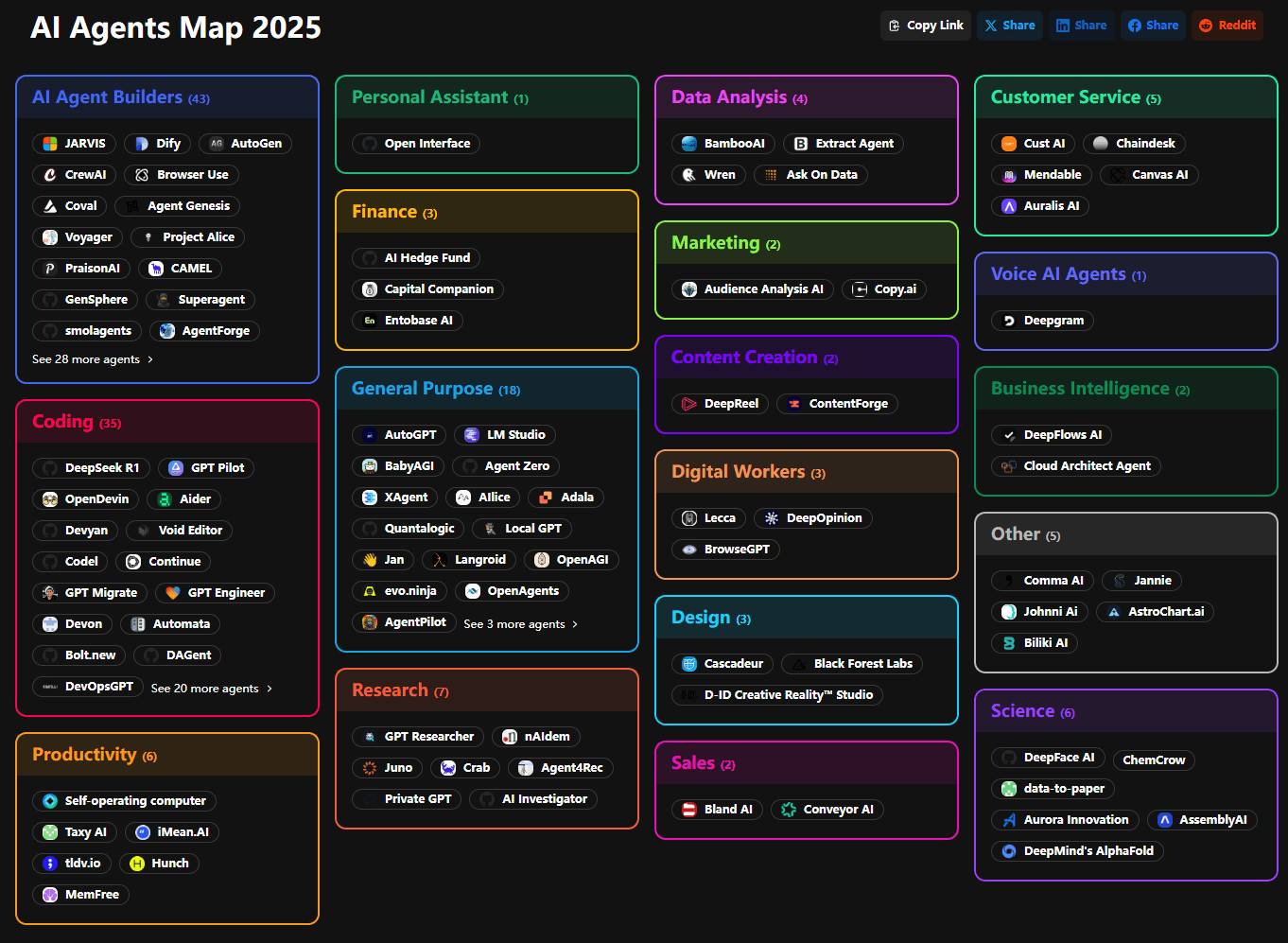The width and height of the screenshot is (1288, 943).
Task: Click the Jan waving hand icon
Action: tap(370, 560)
